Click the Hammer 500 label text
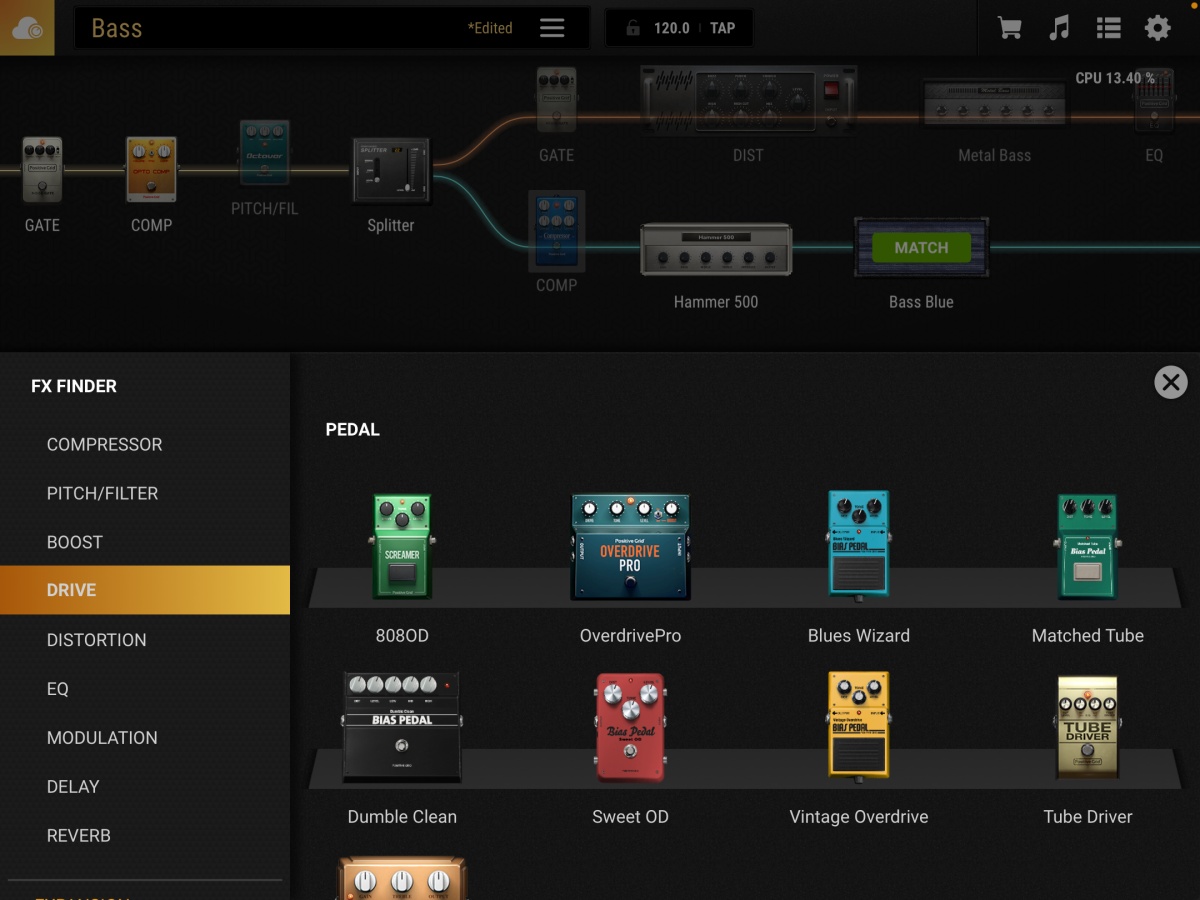1200x900 pixels. 716,302
